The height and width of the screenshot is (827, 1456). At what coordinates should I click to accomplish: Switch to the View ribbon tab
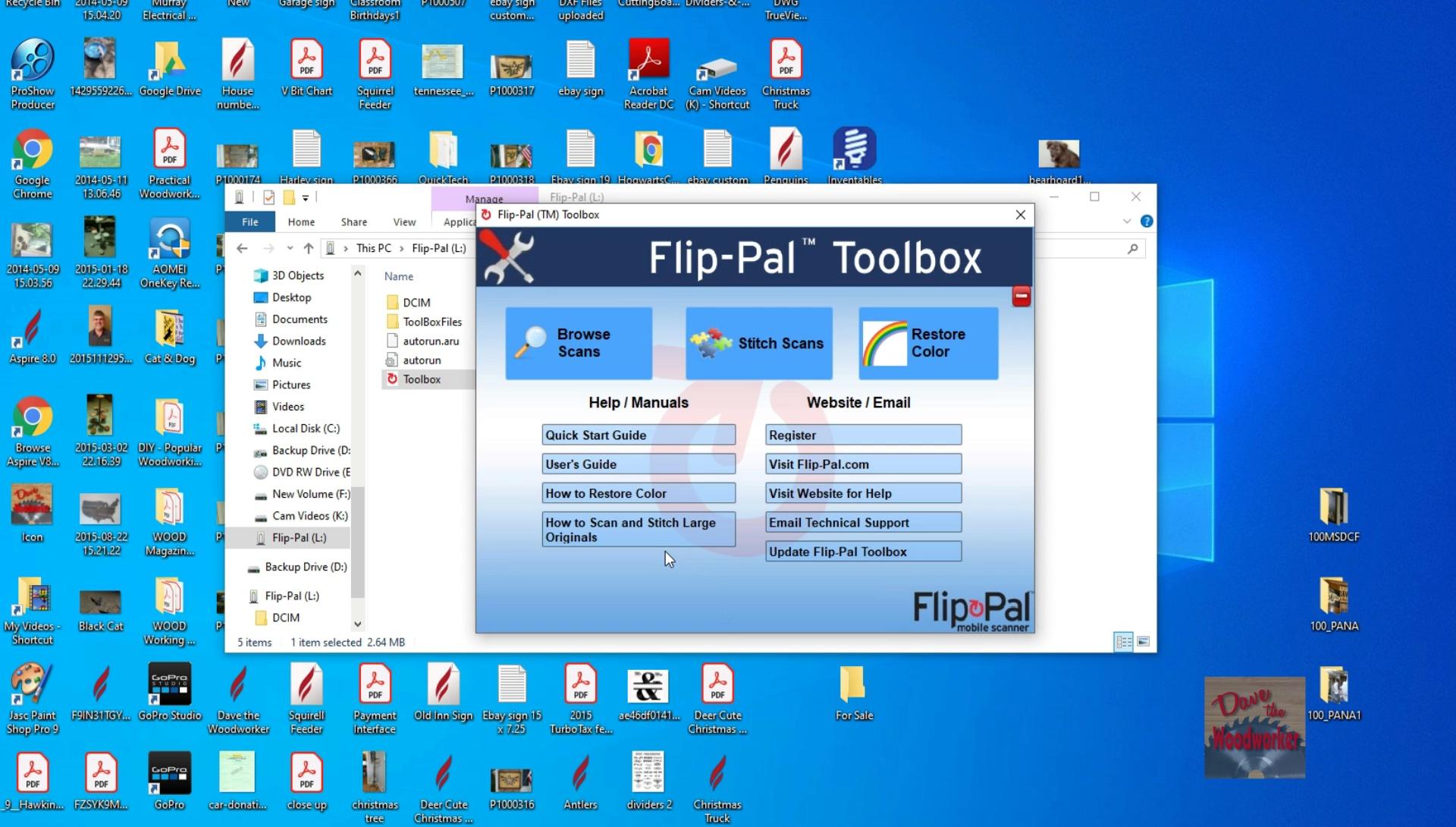403,222
